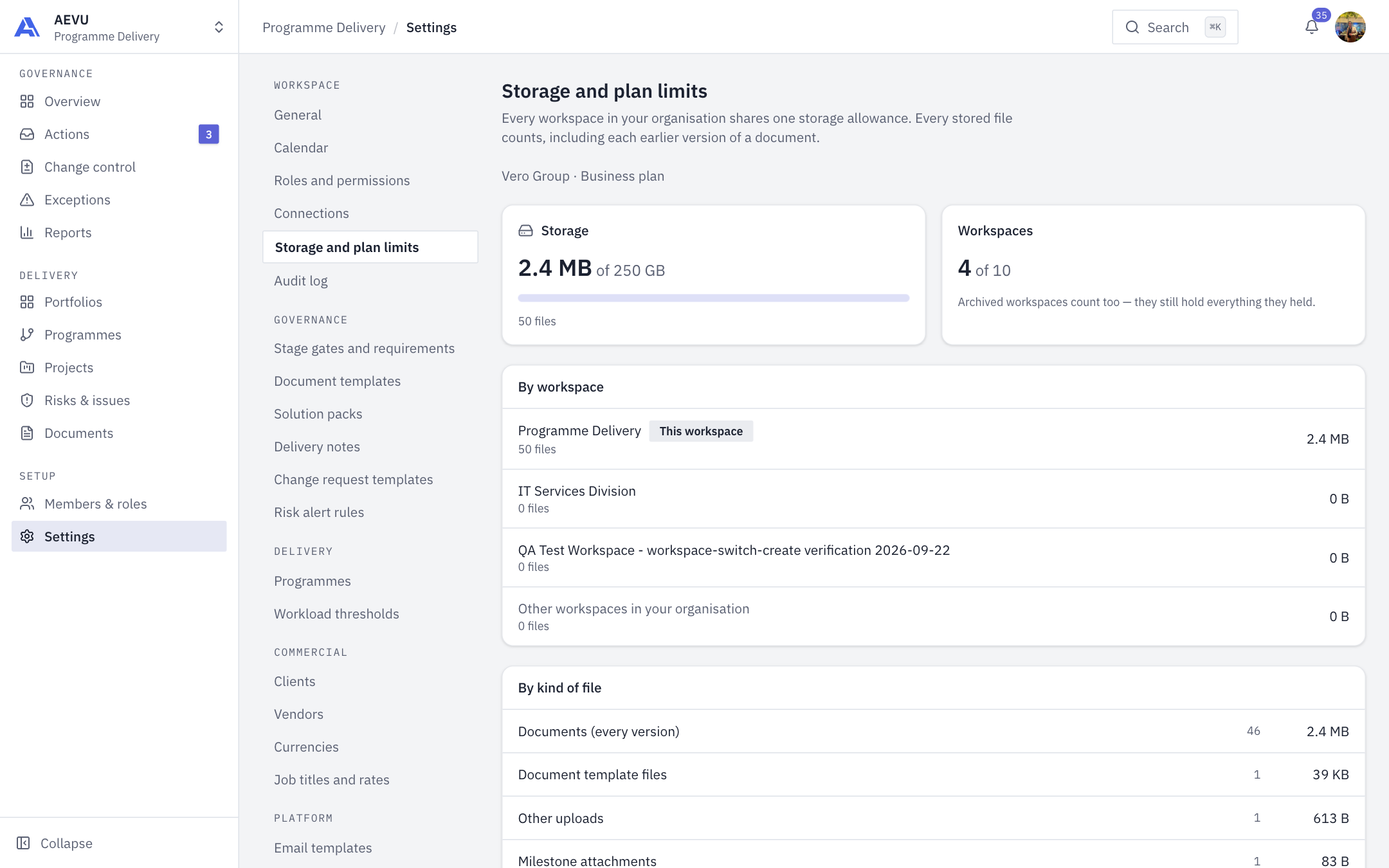Click the Actions inbox icon
The height and width of the screenshot is (868, 1389).
coord(27,134)
